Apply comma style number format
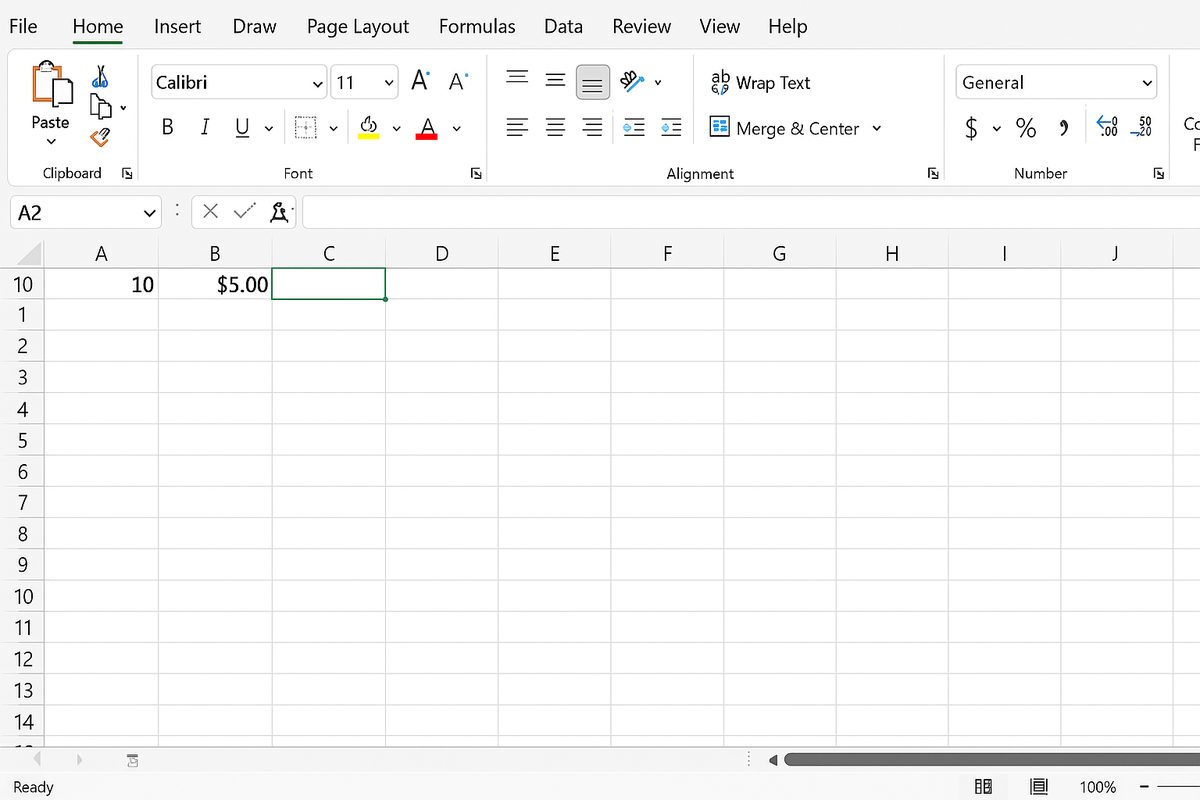Screen dimensions: 1200x800 pyautogui.click(x=1064, y=127)
